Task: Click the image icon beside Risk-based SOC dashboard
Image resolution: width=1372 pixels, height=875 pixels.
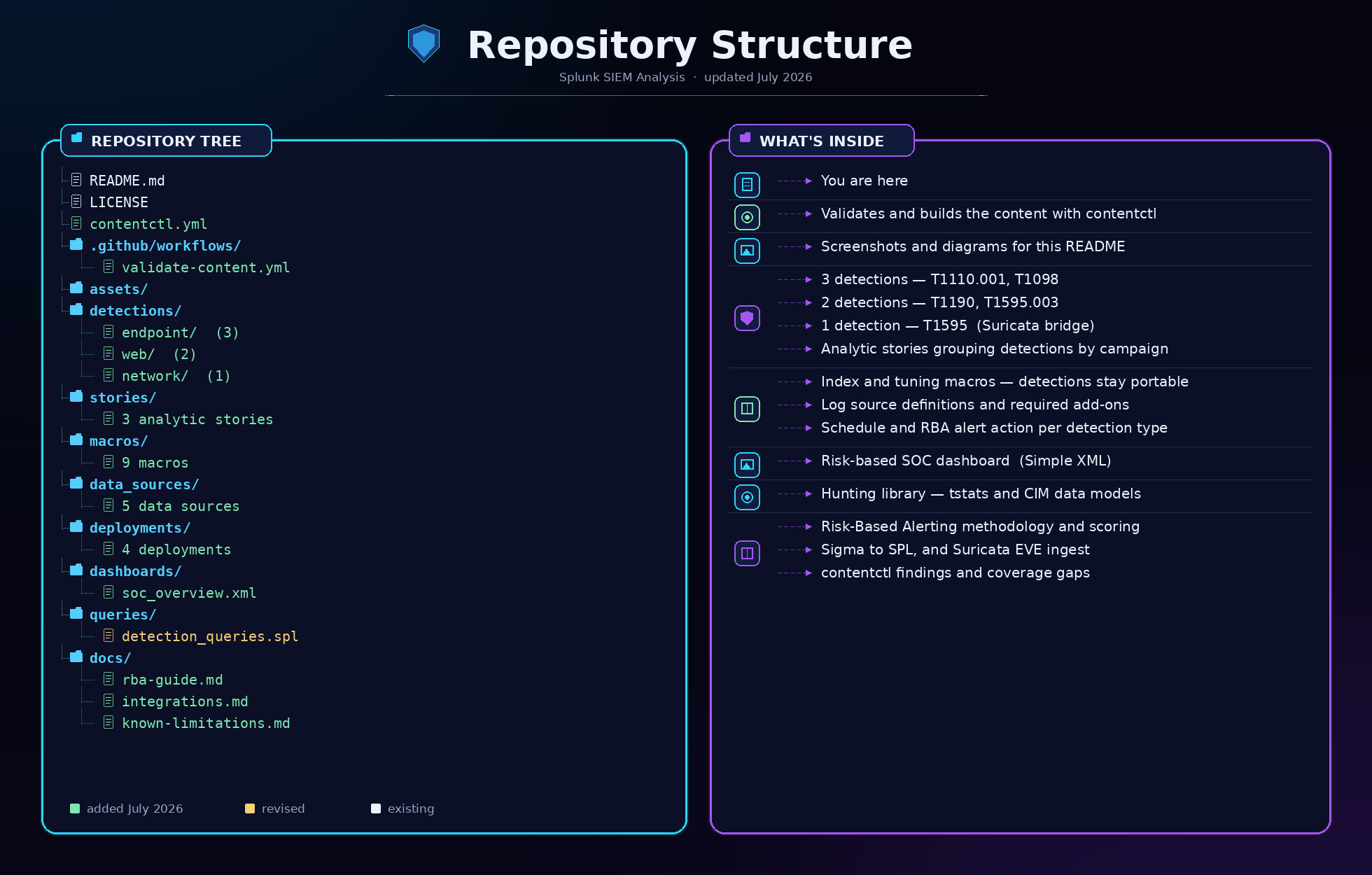Action: 747,465
